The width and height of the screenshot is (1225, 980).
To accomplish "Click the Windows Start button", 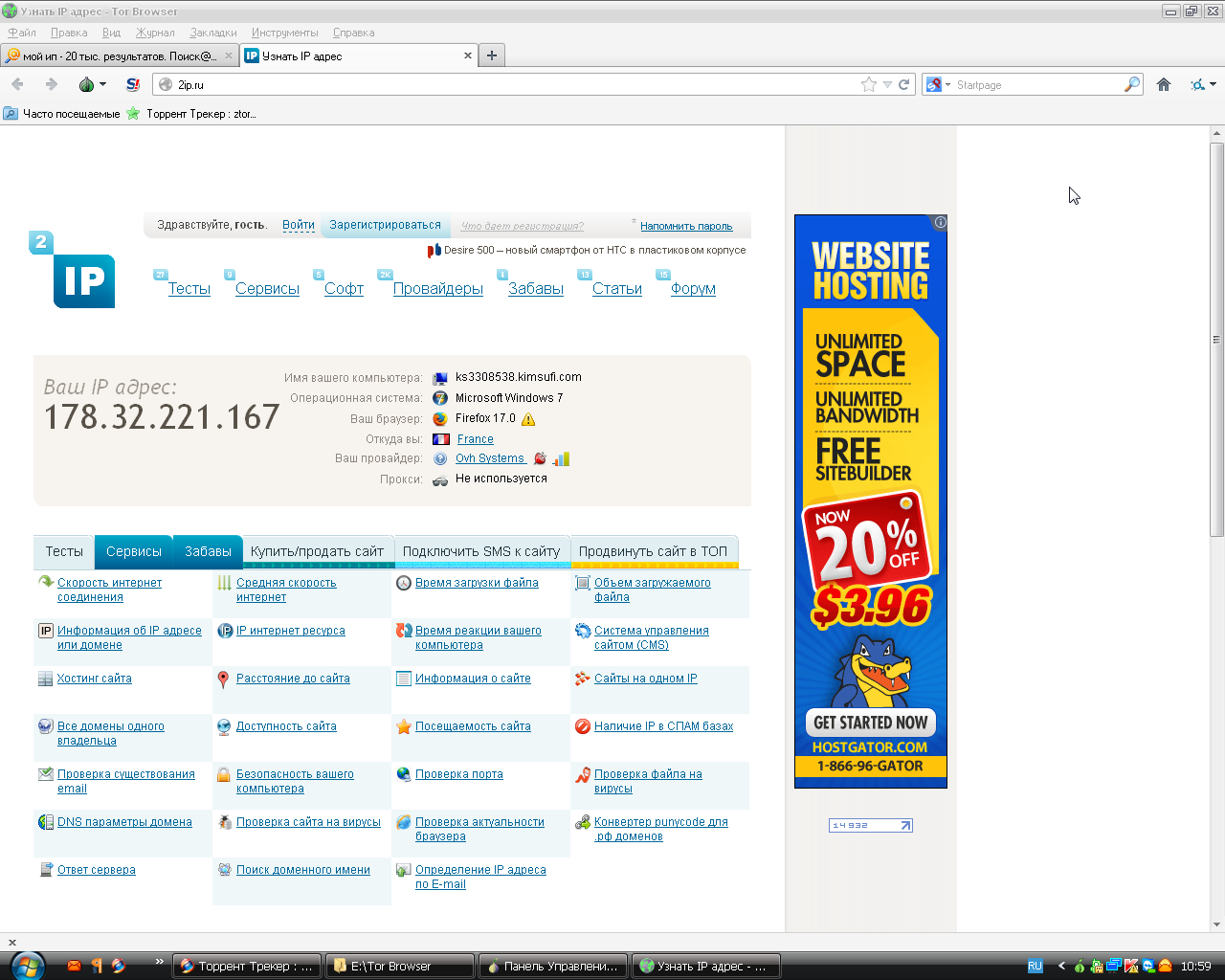I will [x=27, y=966].
